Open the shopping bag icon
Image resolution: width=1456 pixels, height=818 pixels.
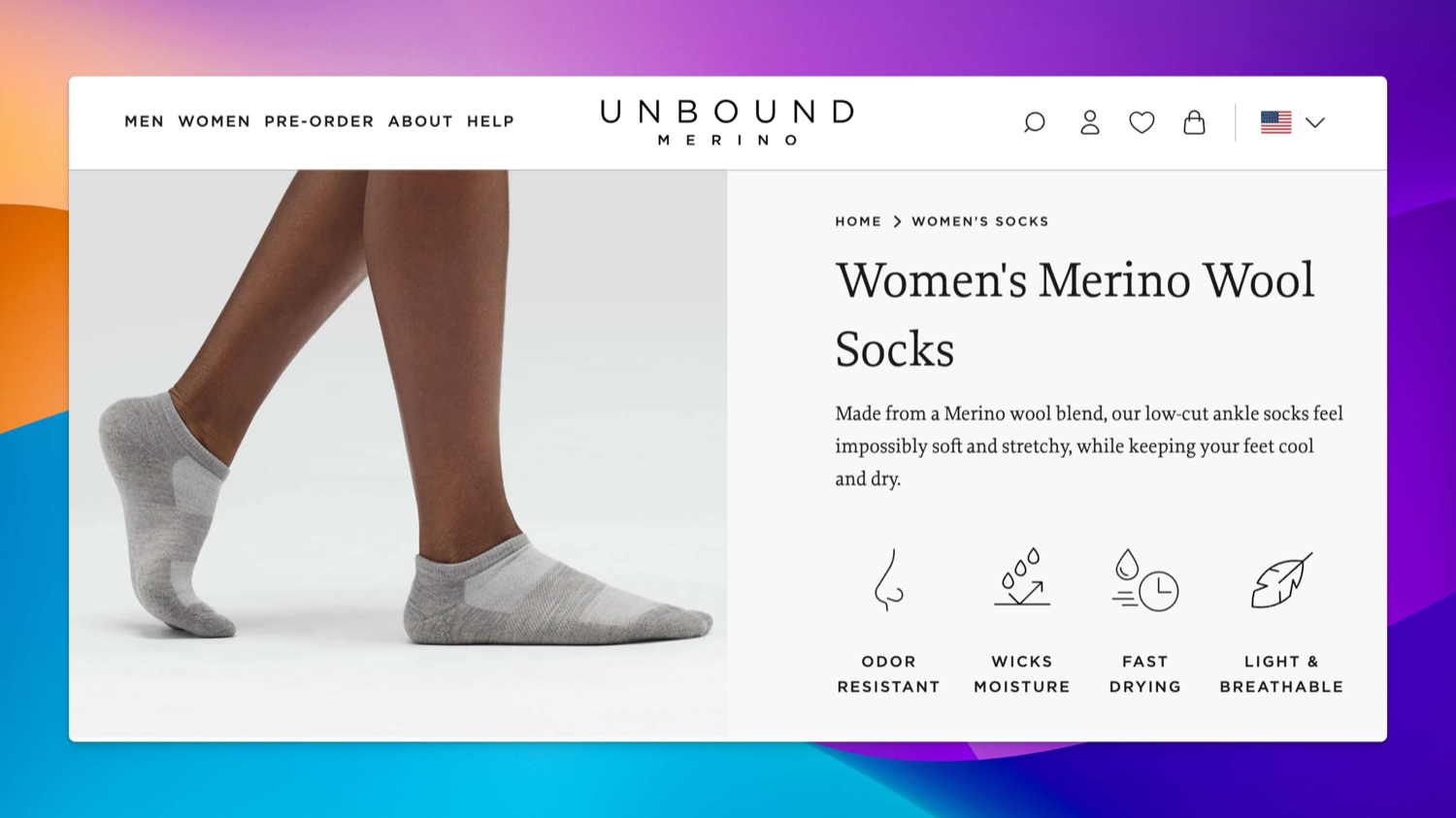point(1194,122)
